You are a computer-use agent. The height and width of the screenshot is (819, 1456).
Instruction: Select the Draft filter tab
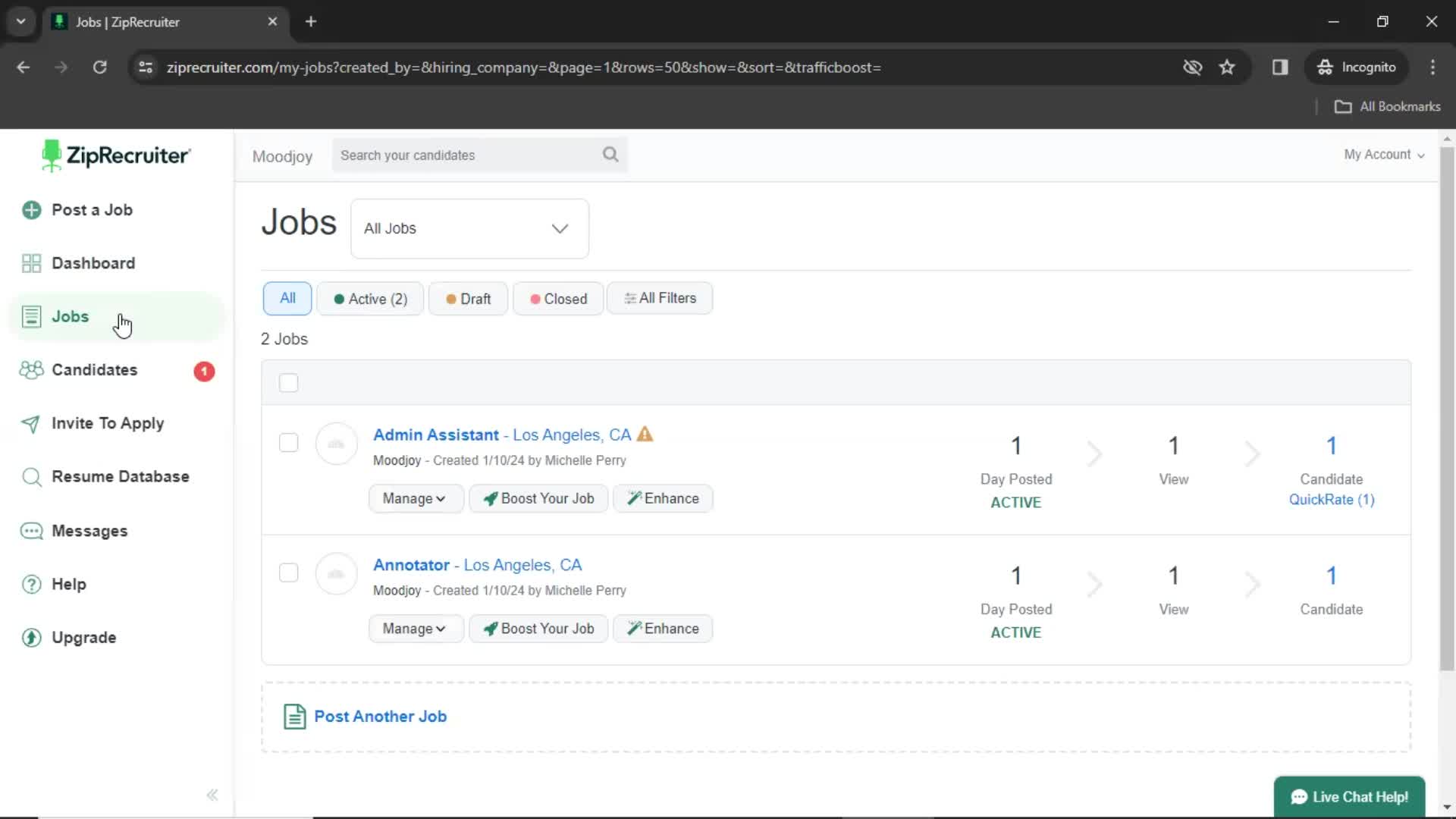tap(468, 298)
